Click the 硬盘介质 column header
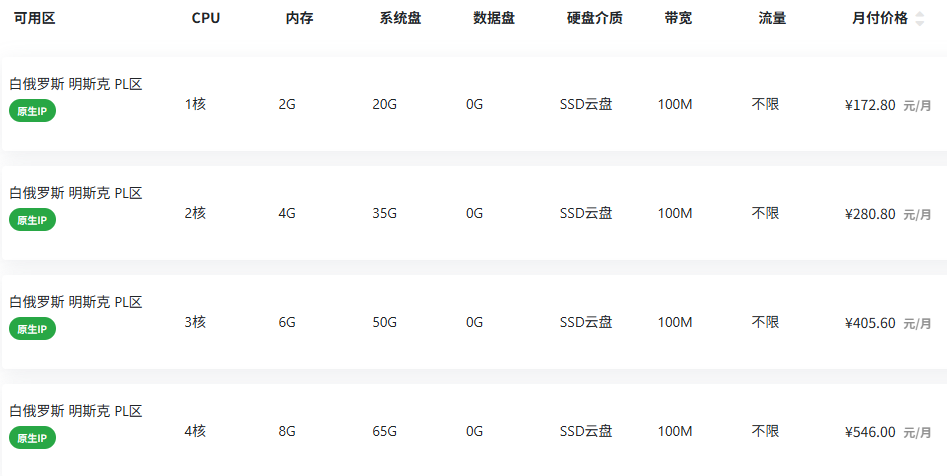Viewport: 947px width, 476px height. pos(595,18)
